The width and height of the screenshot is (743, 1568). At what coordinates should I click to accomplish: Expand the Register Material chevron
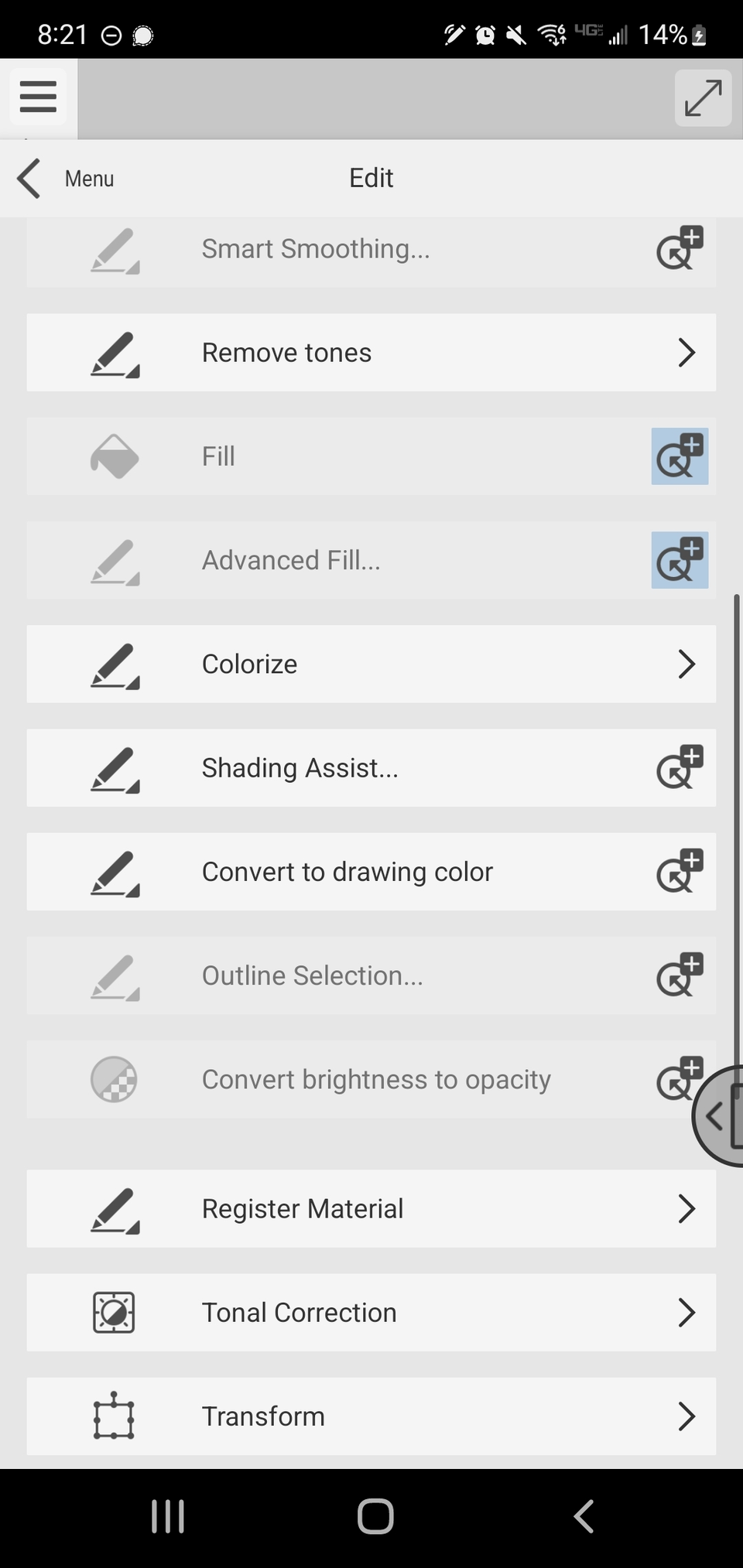[686, 1208]
